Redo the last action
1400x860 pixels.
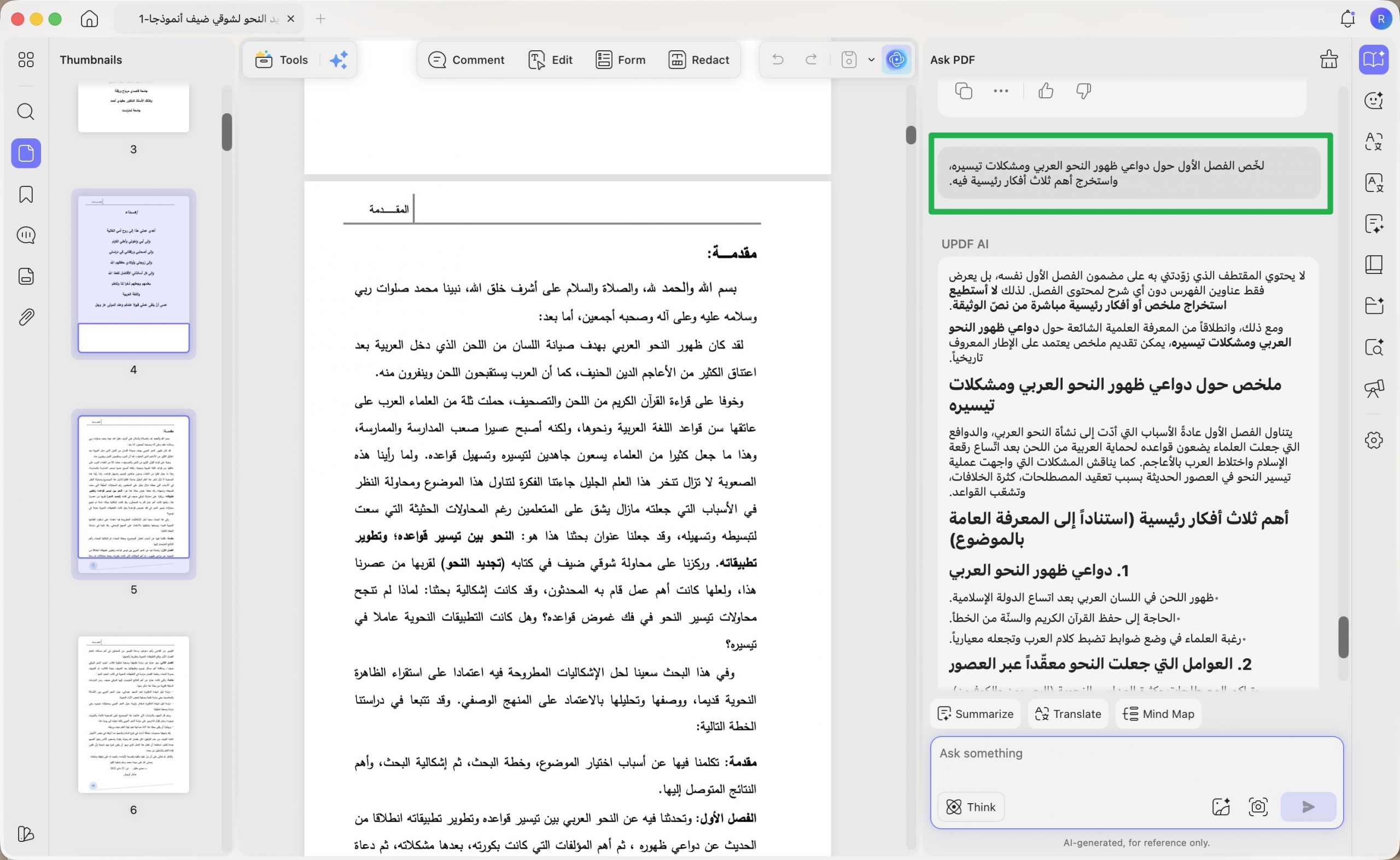811,60
